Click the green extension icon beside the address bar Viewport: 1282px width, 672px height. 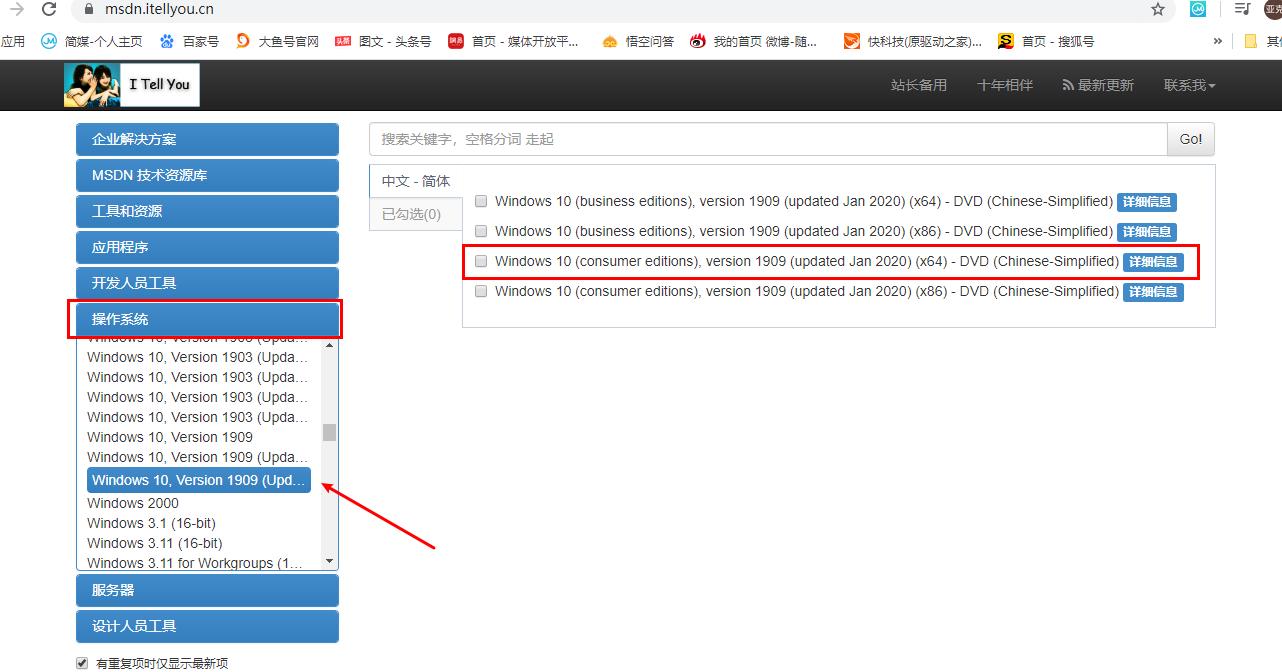[1198, 9]
